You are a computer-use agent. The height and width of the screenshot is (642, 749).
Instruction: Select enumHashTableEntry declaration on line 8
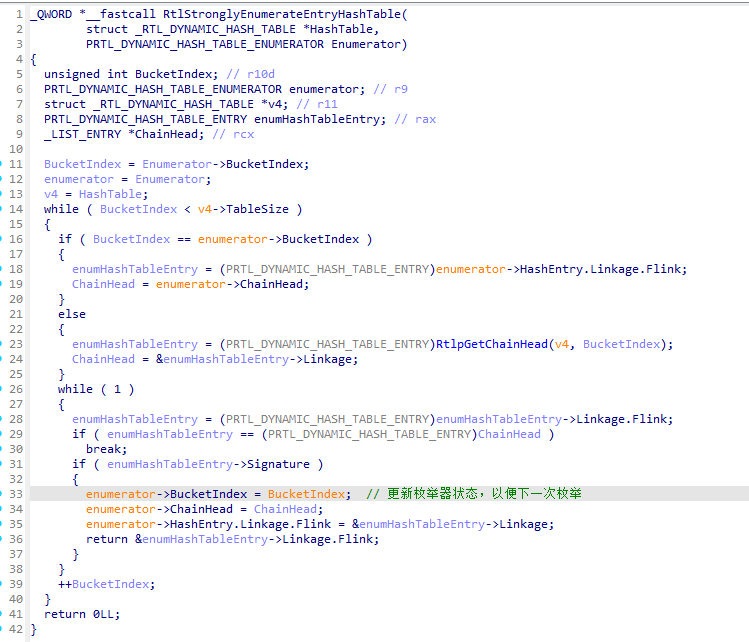[317, 119]
